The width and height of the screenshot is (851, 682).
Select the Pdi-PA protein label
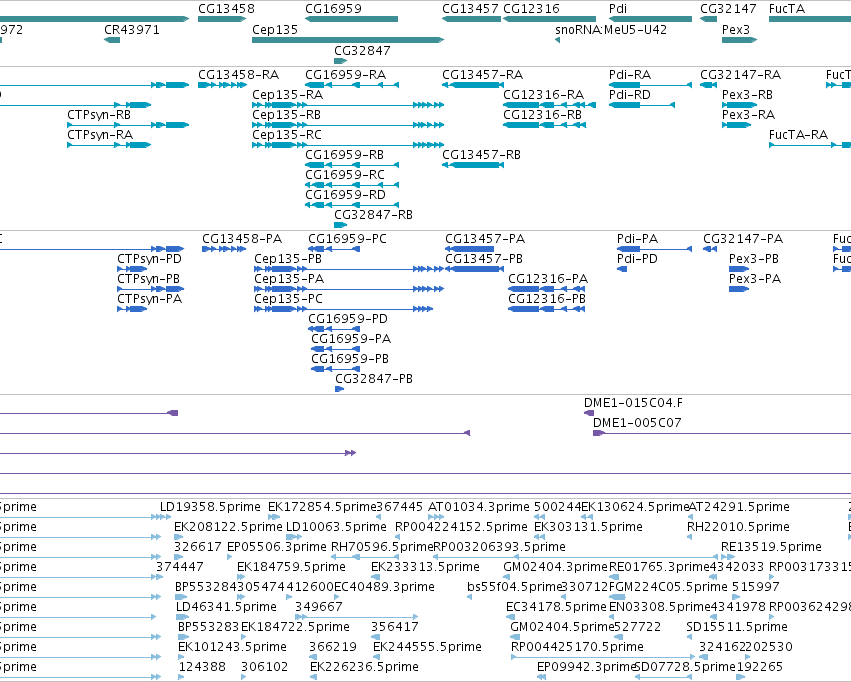pos(638,239)
